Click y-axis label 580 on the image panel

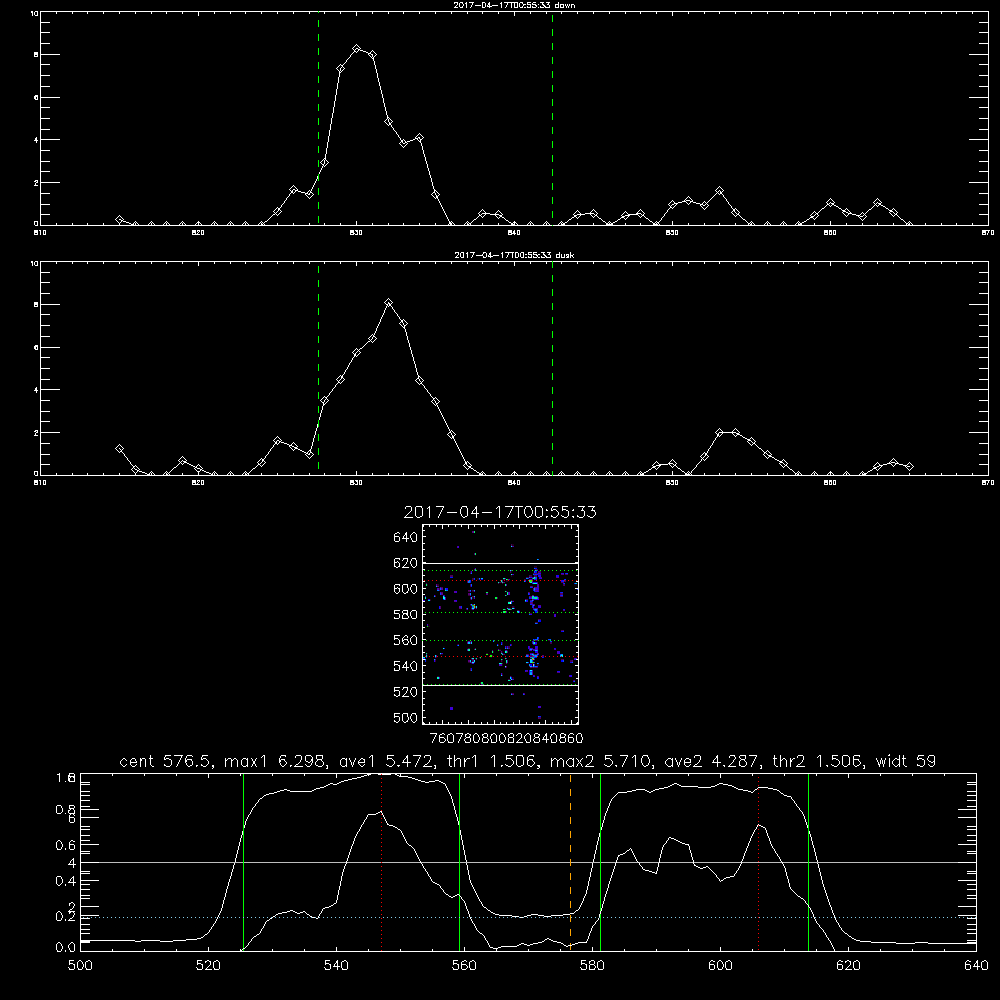[406, 615]
